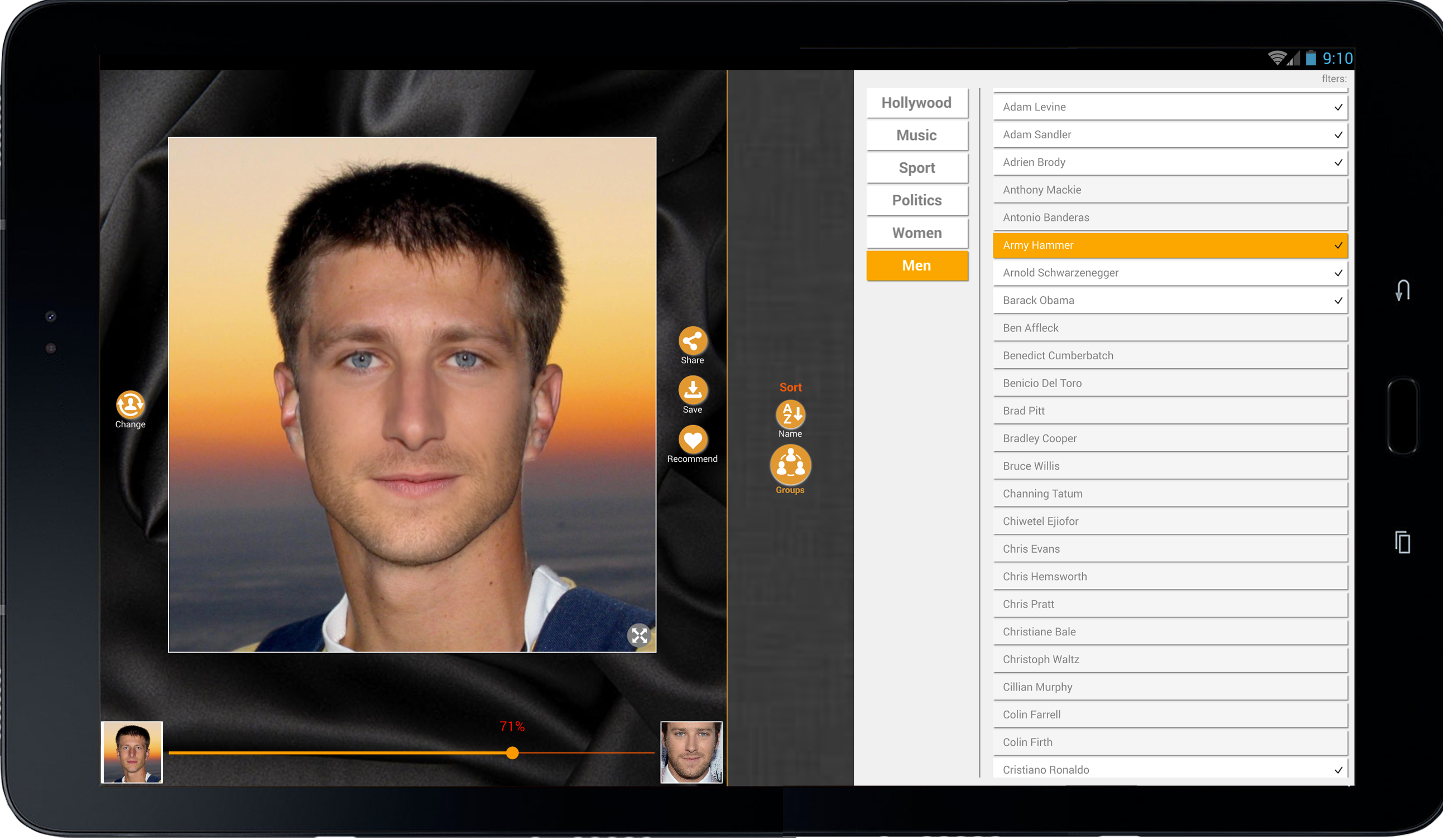The height and width of the screenshot is (840, 1451).
Task: Choose Benedict Cumberbatch from list
Action: click(1170, 355)
